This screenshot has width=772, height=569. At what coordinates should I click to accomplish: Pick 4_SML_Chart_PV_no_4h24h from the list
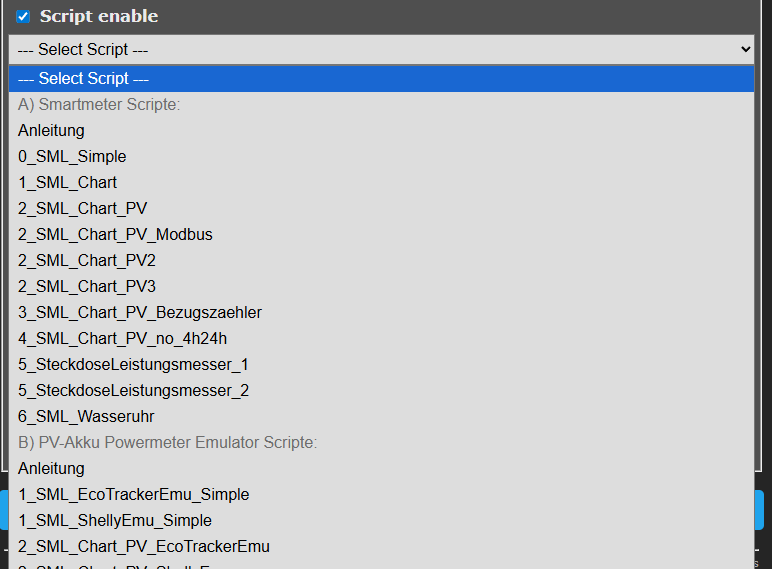122,338
